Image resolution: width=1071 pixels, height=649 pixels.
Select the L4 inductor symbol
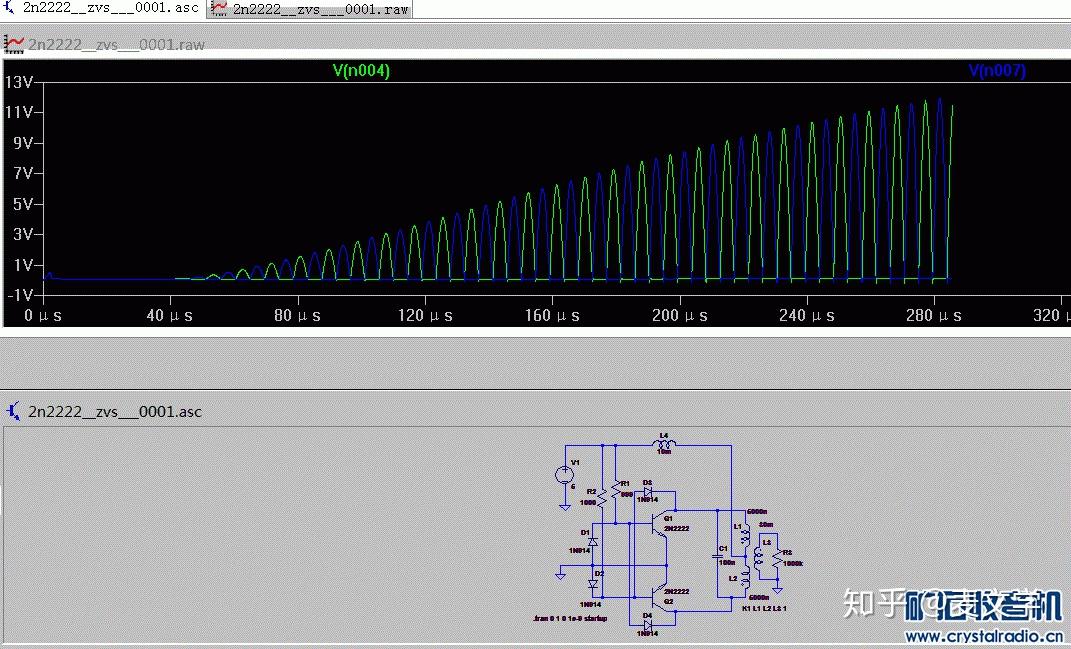[x=664, y=444]
